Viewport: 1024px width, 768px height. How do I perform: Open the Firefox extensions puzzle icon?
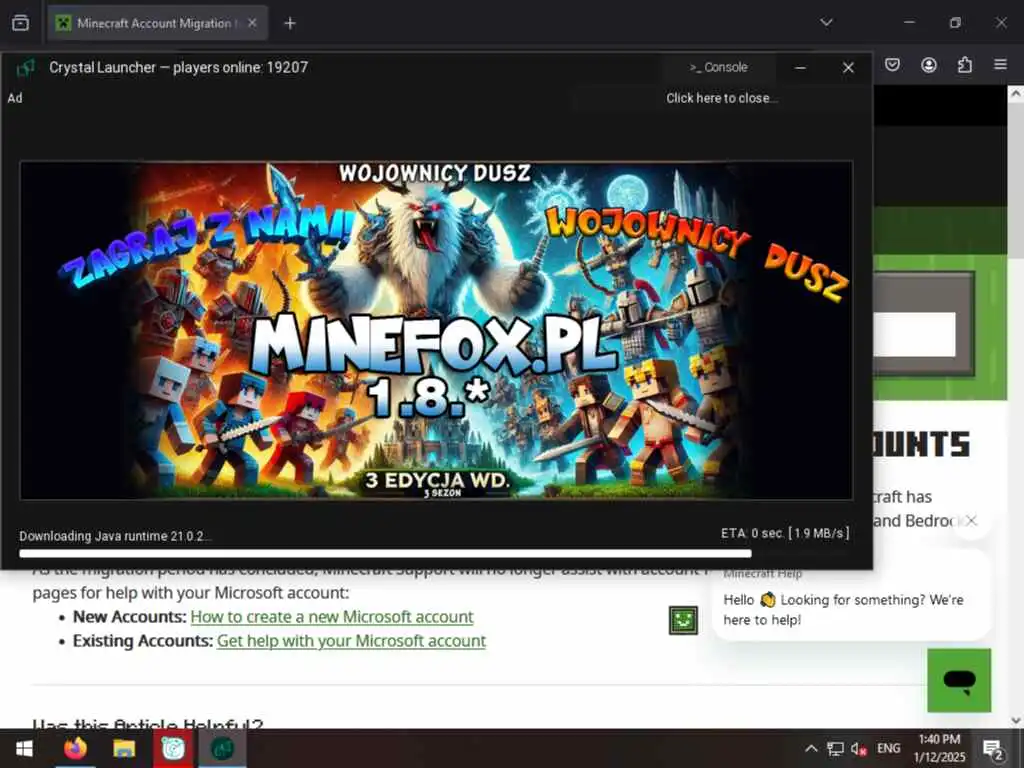pos(965,65)
